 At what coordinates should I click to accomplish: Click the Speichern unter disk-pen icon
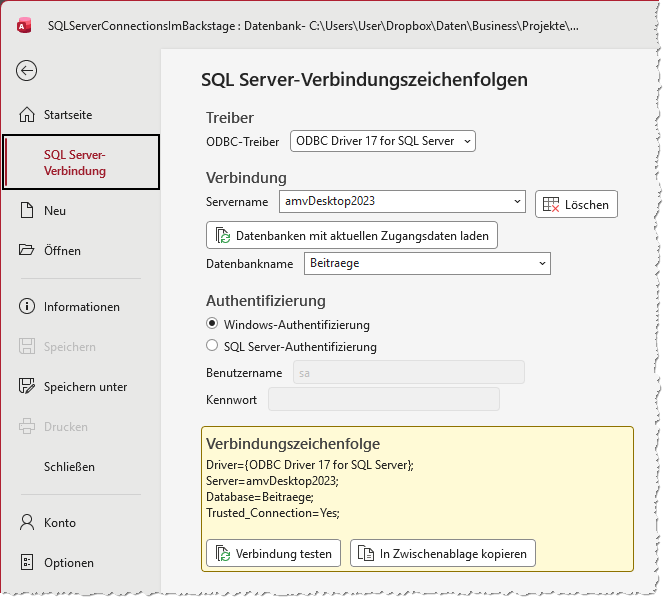(x=27, y=386)
